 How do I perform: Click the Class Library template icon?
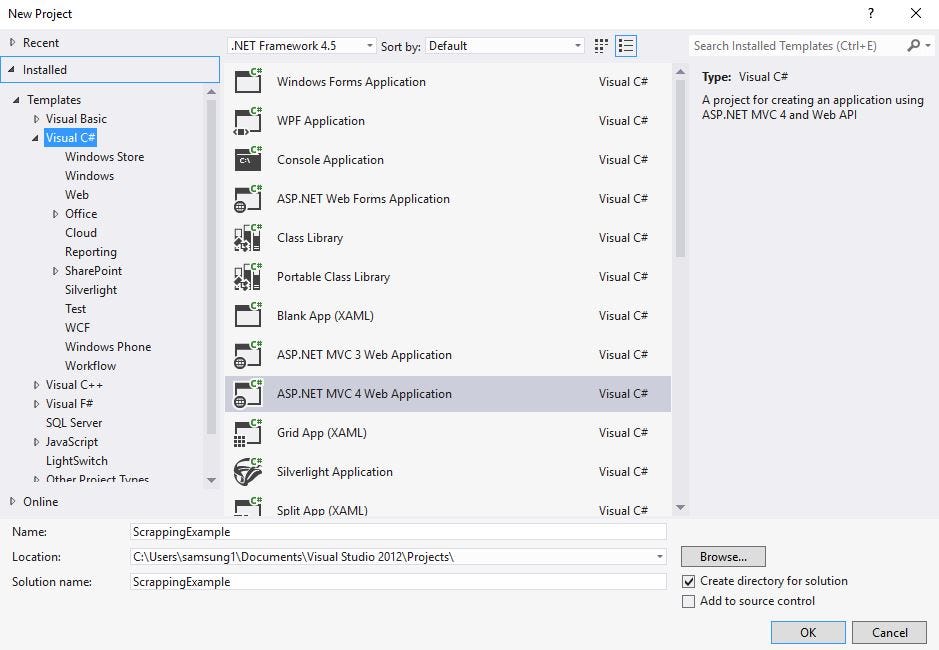point(248,237)
